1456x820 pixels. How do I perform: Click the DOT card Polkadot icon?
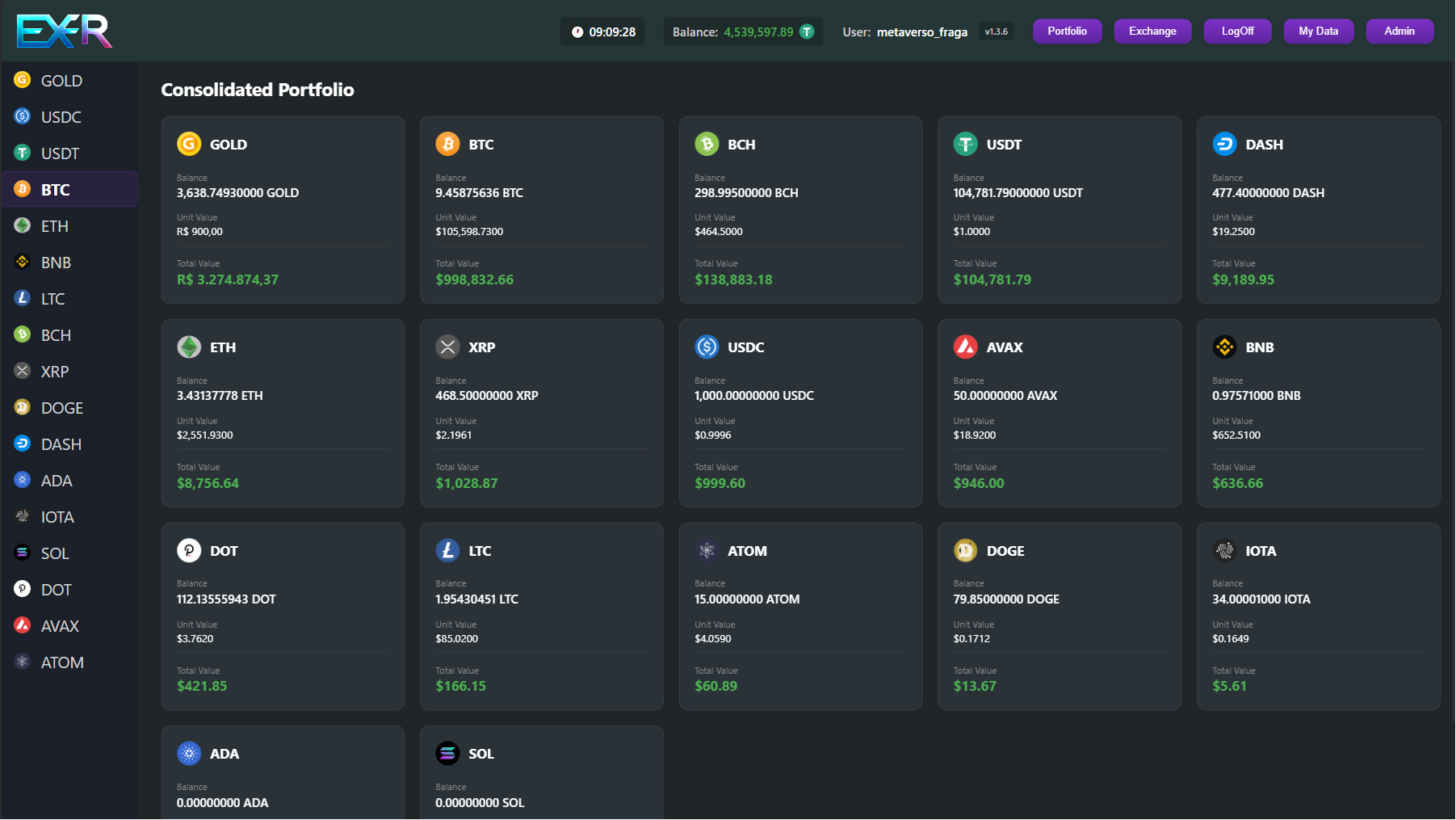189,550
